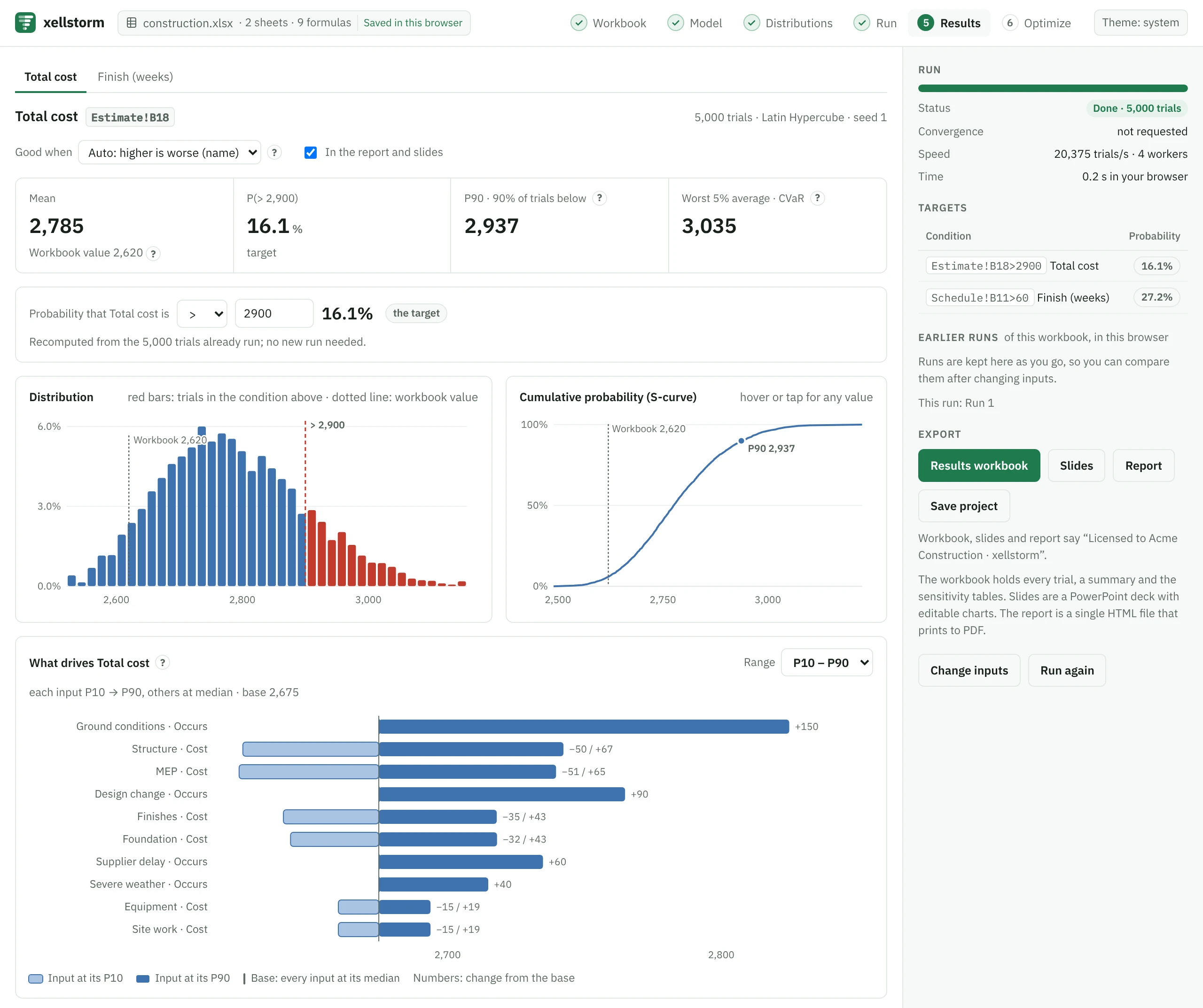Screen dimensions: 1203x1008
Task: Uncheck In the report and slides
Action: (x=311, y=152)
